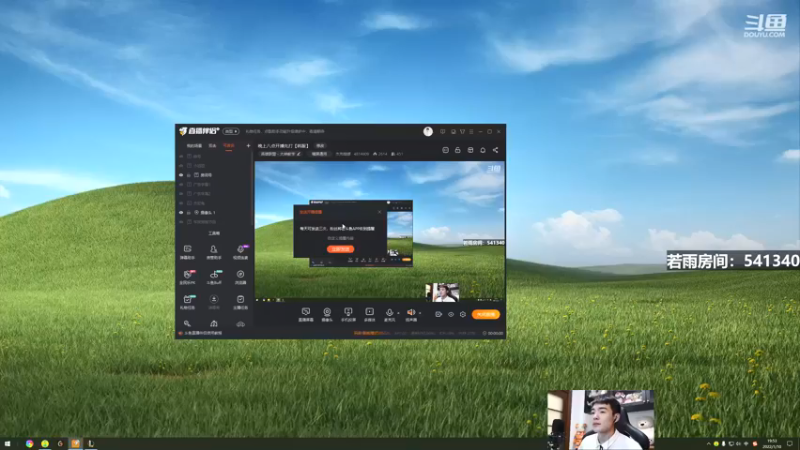Open the calendar gift task tool icon
The height and width of the screenshot is (450, 800).
[187, 302]
